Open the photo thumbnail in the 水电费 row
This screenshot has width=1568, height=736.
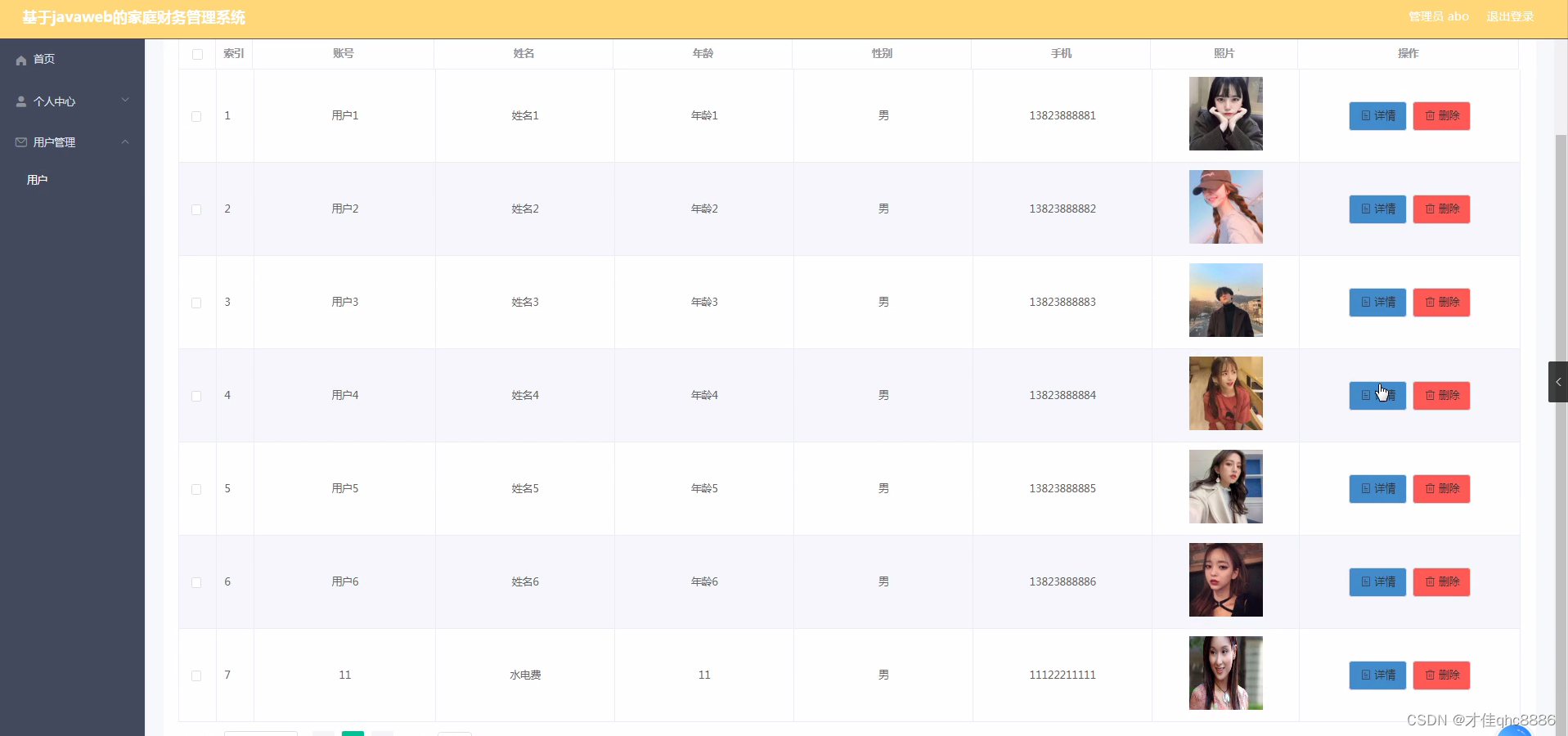point(1225,673)
